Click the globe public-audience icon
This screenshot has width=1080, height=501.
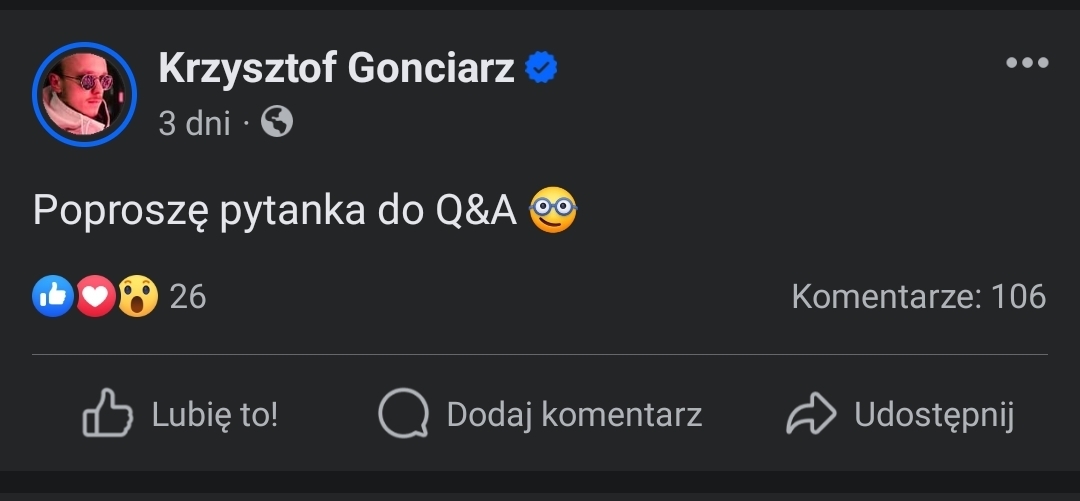[277, 123]
